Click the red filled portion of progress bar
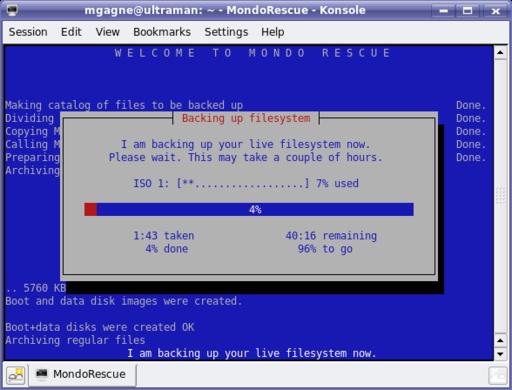Screen dimensions: 512x390 click(x=90, y=210)
